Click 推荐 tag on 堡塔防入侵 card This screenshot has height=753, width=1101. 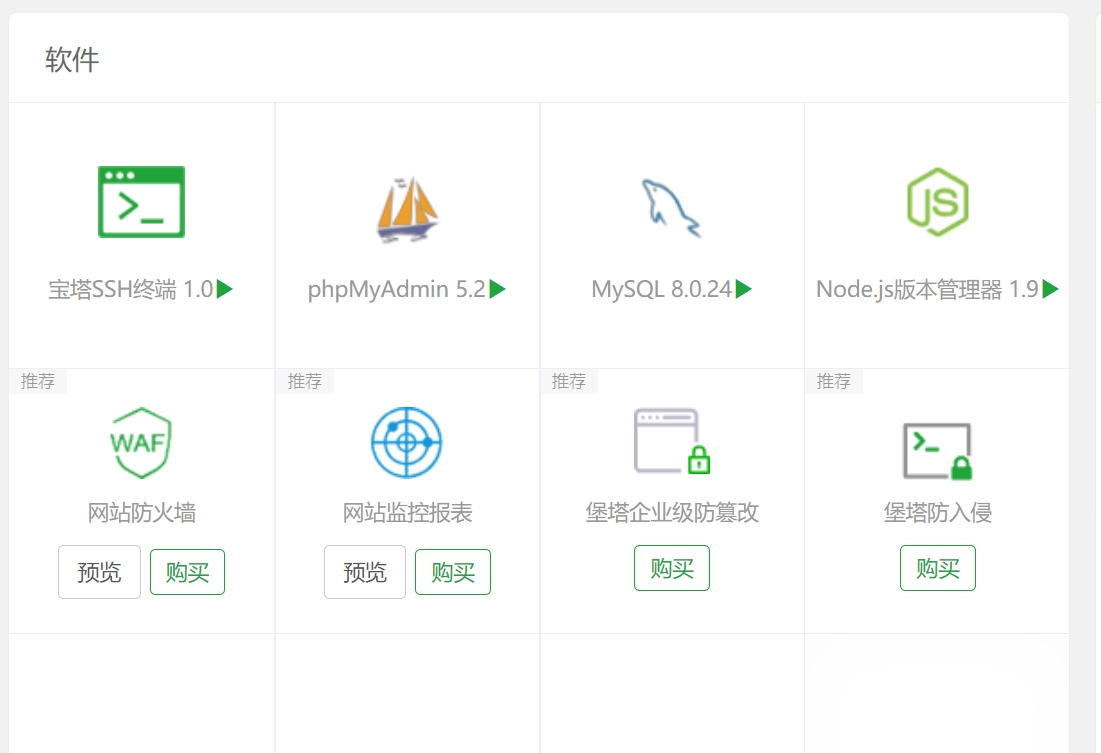[x=833, y=381]
